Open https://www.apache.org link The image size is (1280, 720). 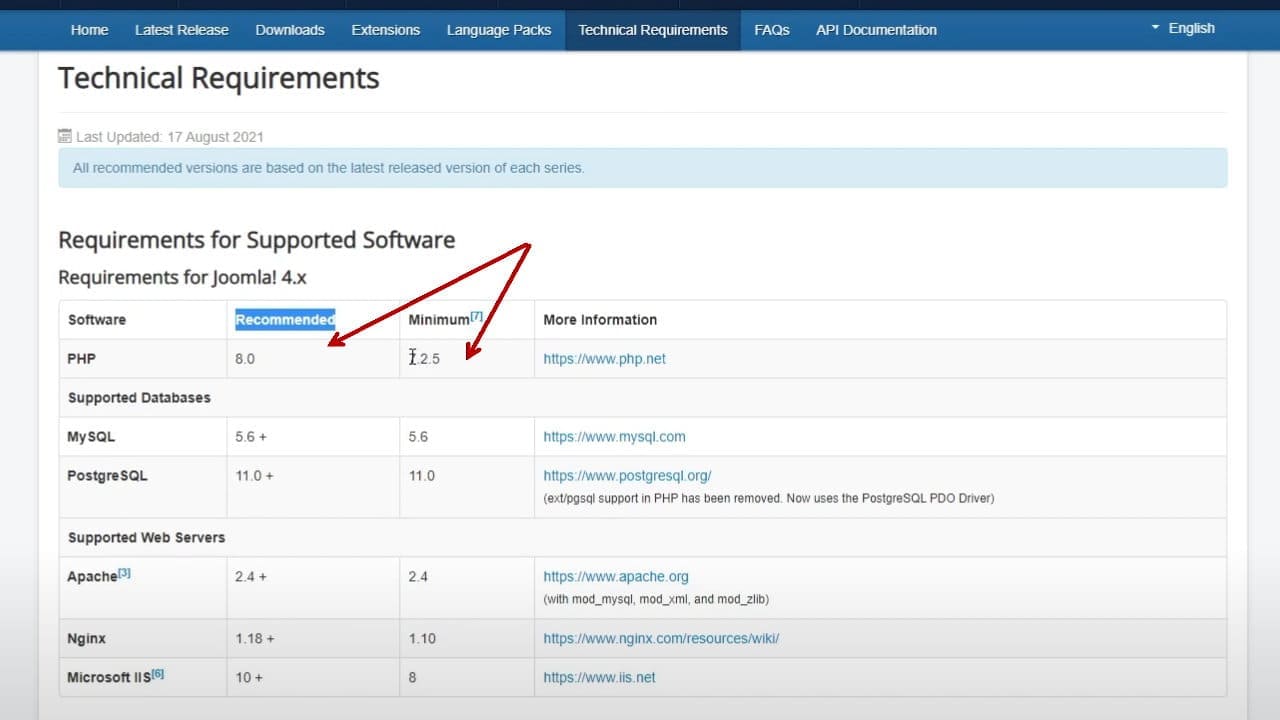tap(616, 576)
